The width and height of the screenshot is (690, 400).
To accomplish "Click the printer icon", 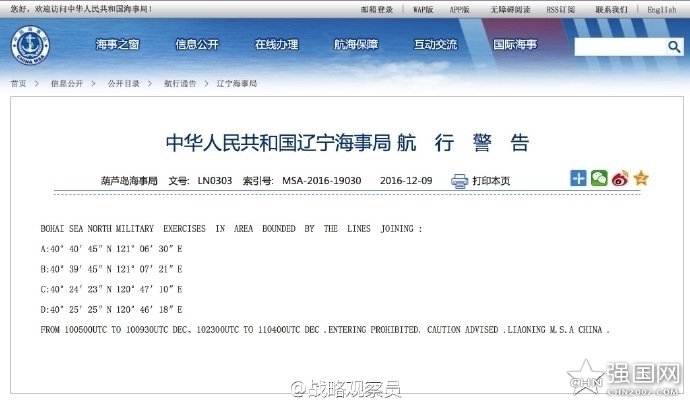I will click(x=459, y=181).
